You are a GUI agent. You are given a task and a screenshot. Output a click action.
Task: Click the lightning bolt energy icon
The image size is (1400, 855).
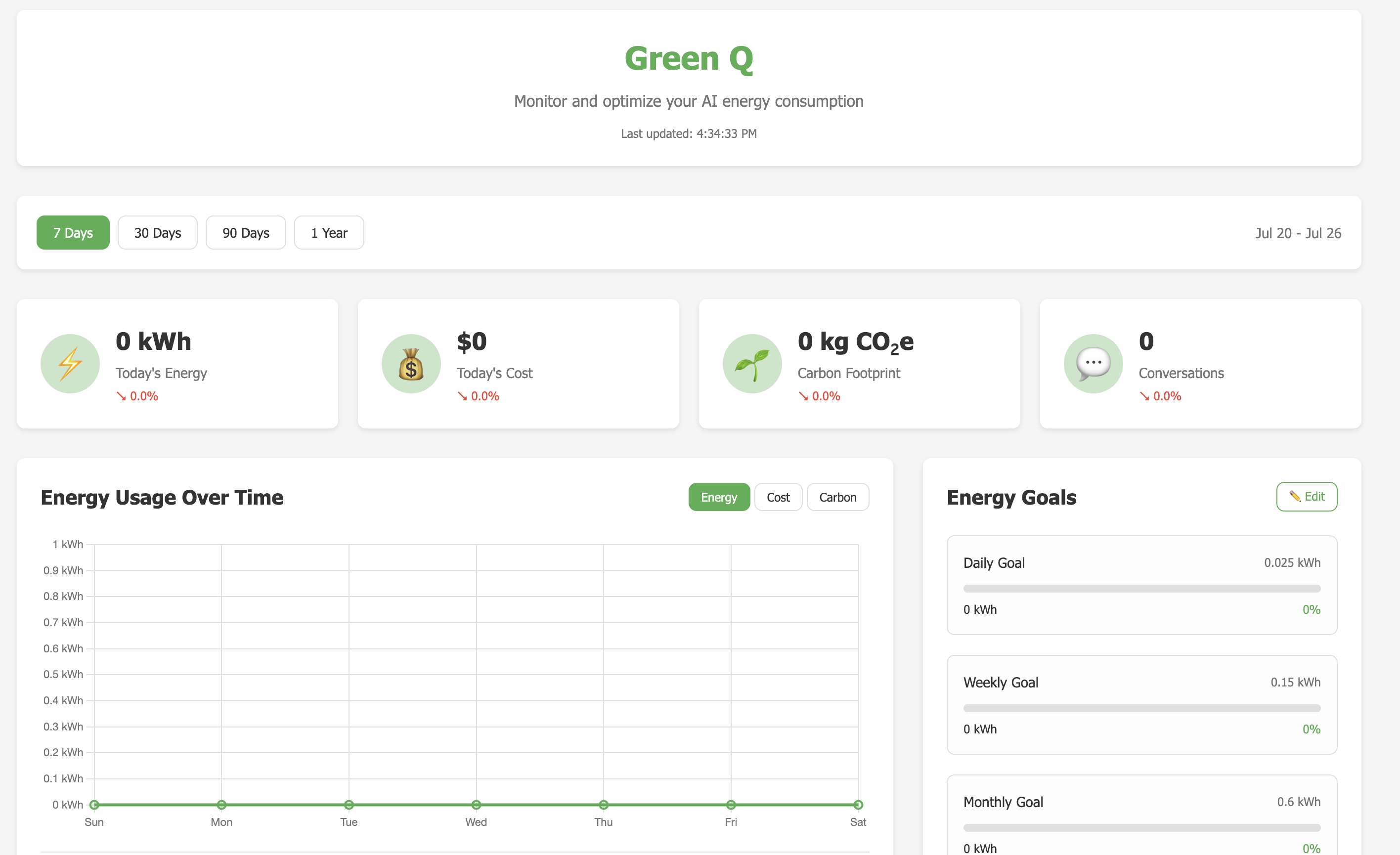click(70, 364)
